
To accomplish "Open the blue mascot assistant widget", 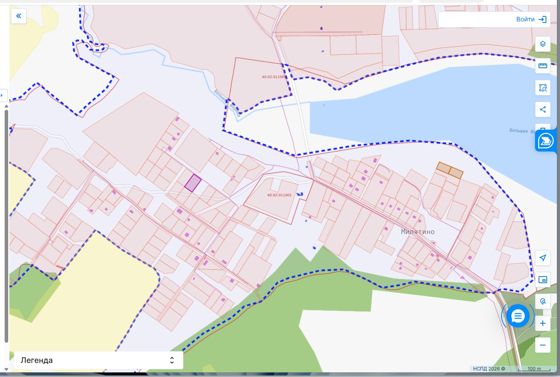I will 546,141.
